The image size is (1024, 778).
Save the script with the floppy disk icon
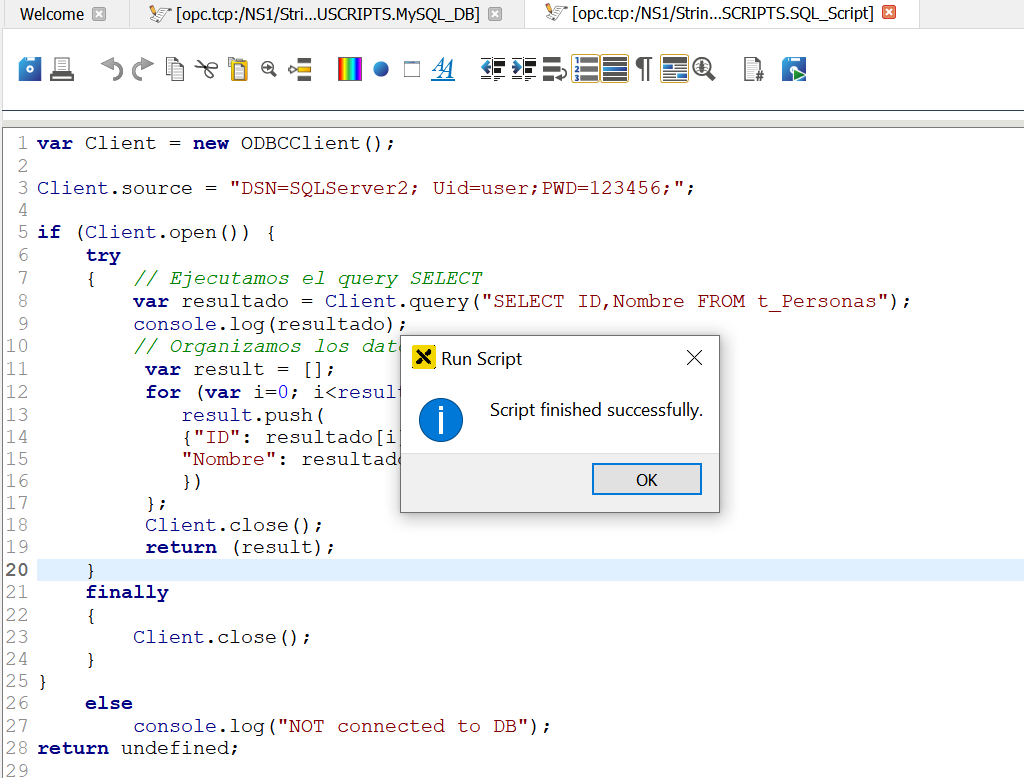pyautogui.click(x=29, y=69)
